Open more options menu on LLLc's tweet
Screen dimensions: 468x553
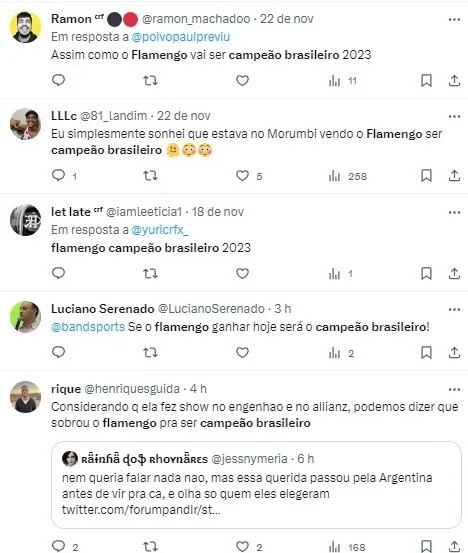454,116
